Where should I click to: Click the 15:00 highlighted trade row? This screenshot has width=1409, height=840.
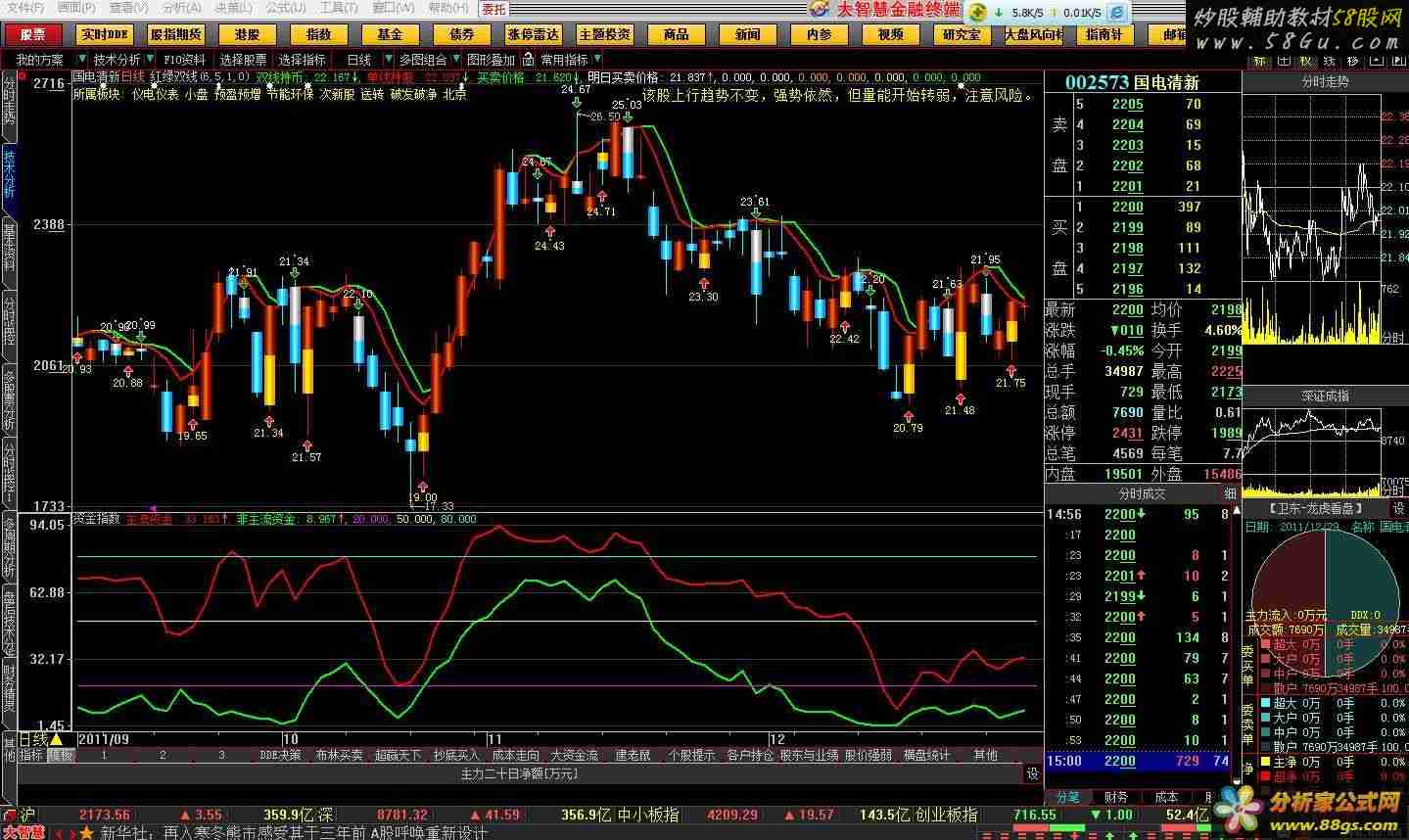tap(1139, 761)
